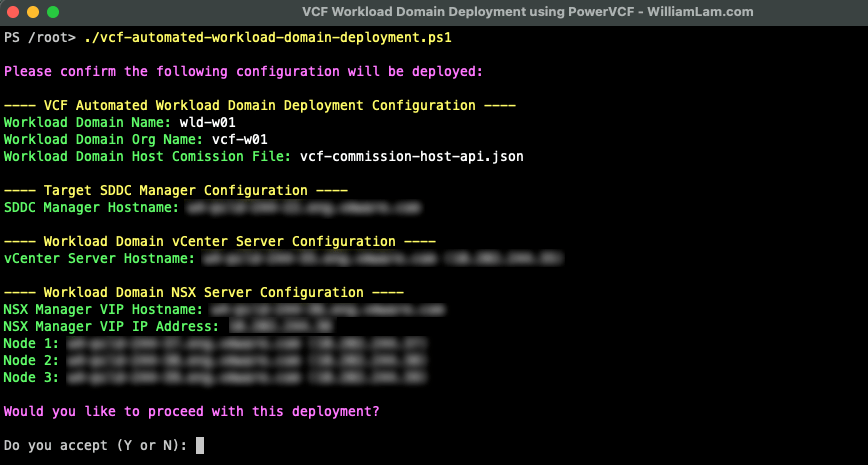The height and width of the screenshot is (465, 868).
Task: Click the 'Do you accept (Y or N):' prompt
Action: tap(95, 446)
